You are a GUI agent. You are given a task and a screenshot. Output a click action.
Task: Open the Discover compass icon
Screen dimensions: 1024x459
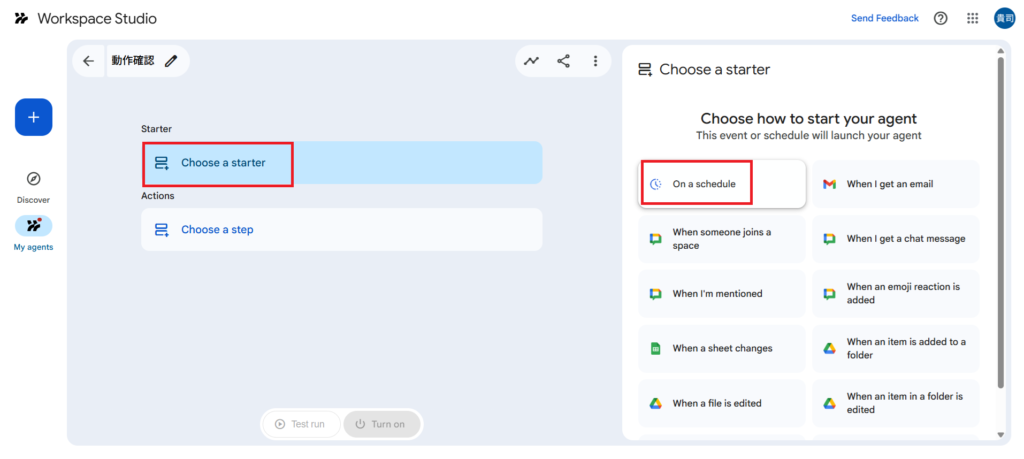33,179
